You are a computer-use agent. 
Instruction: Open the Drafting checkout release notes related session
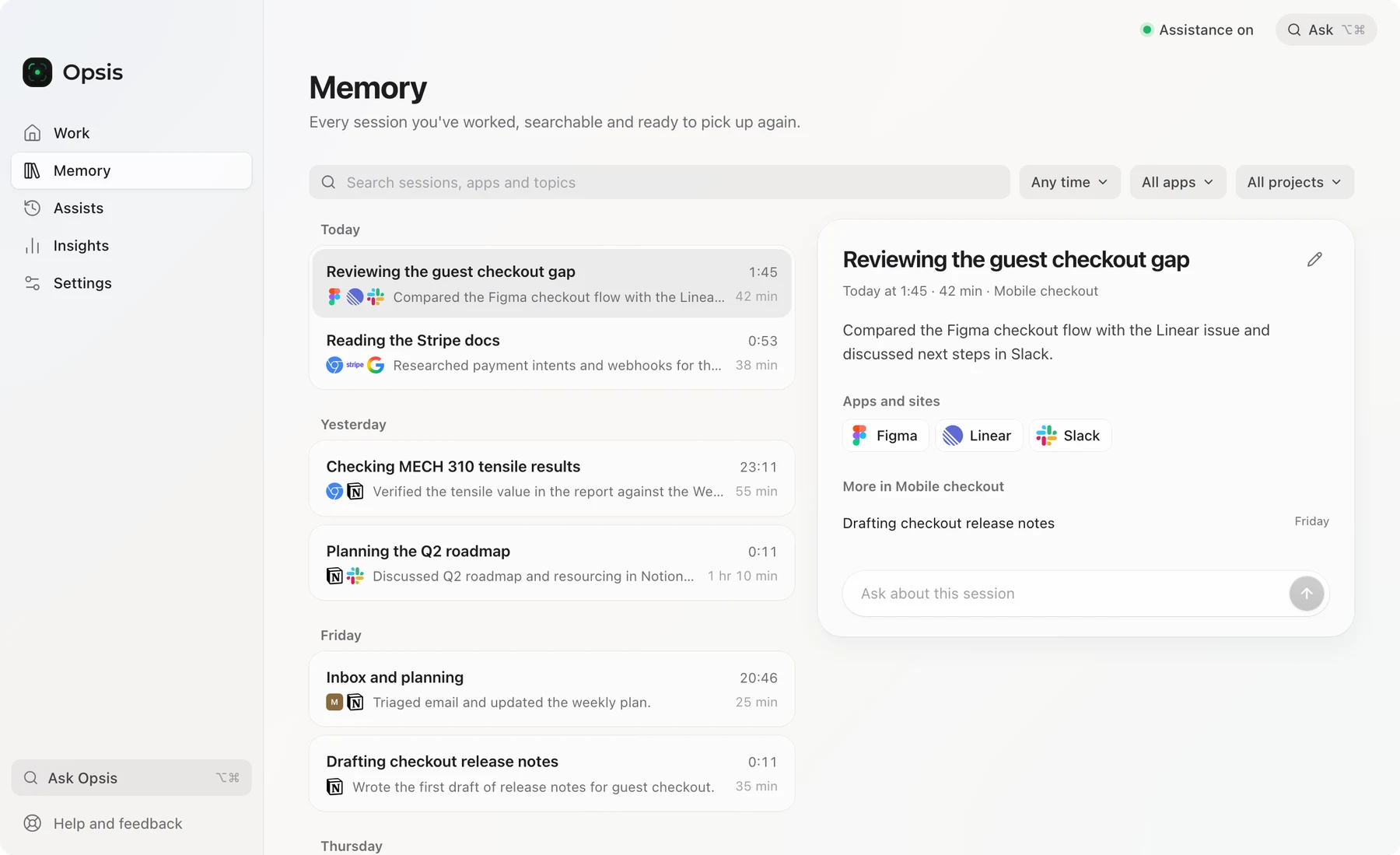1086,523
